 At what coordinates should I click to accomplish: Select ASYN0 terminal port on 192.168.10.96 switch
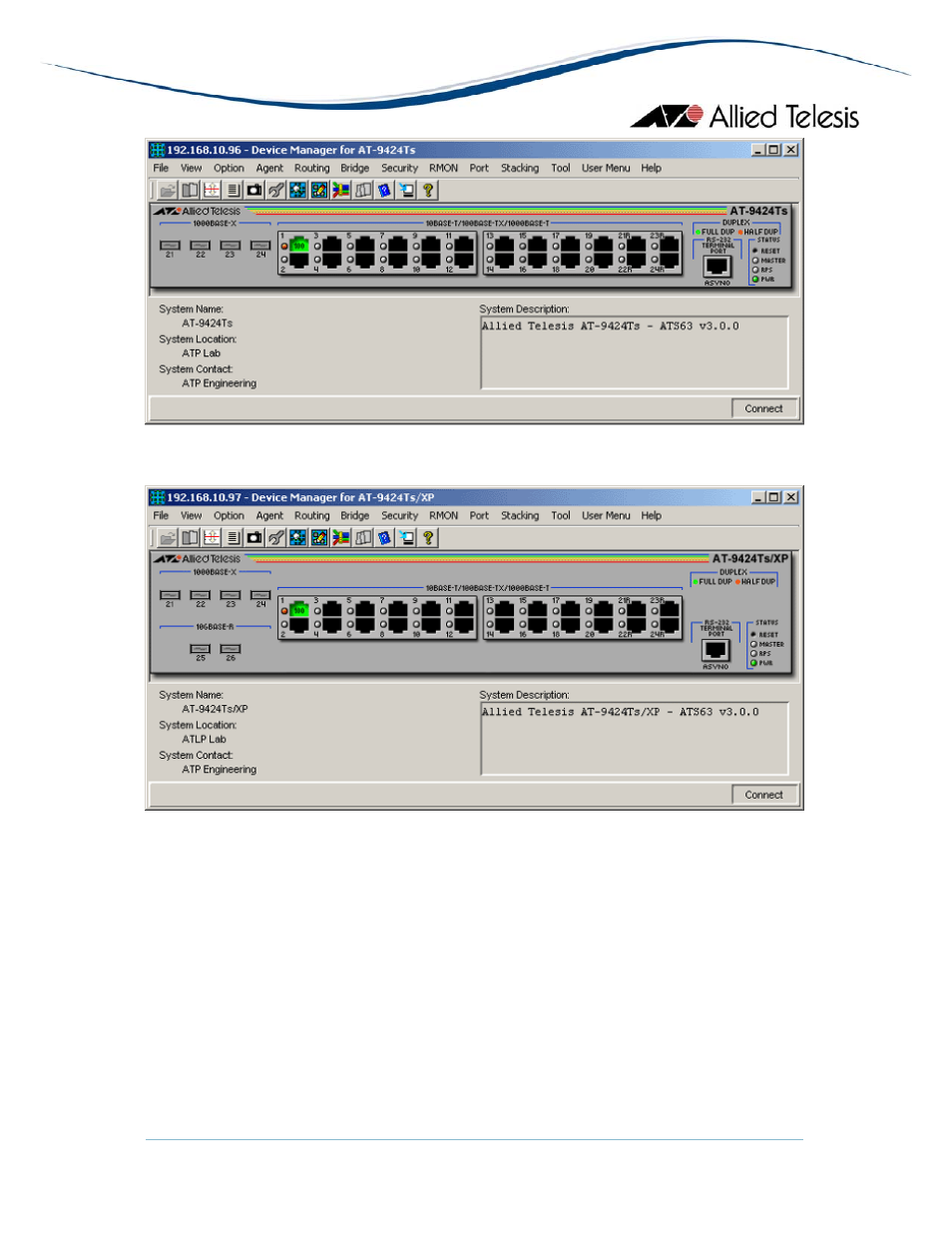[717, 266]
